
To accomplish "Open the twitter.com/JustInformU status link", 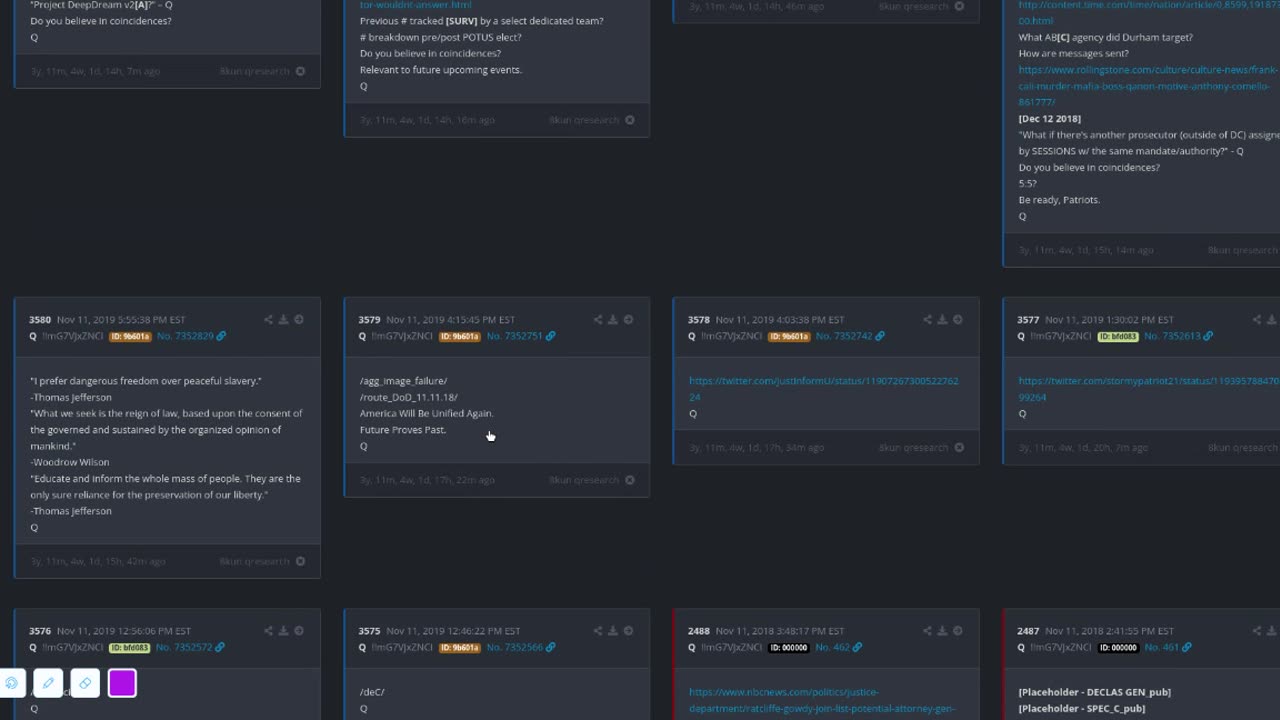I will [823, 389].
